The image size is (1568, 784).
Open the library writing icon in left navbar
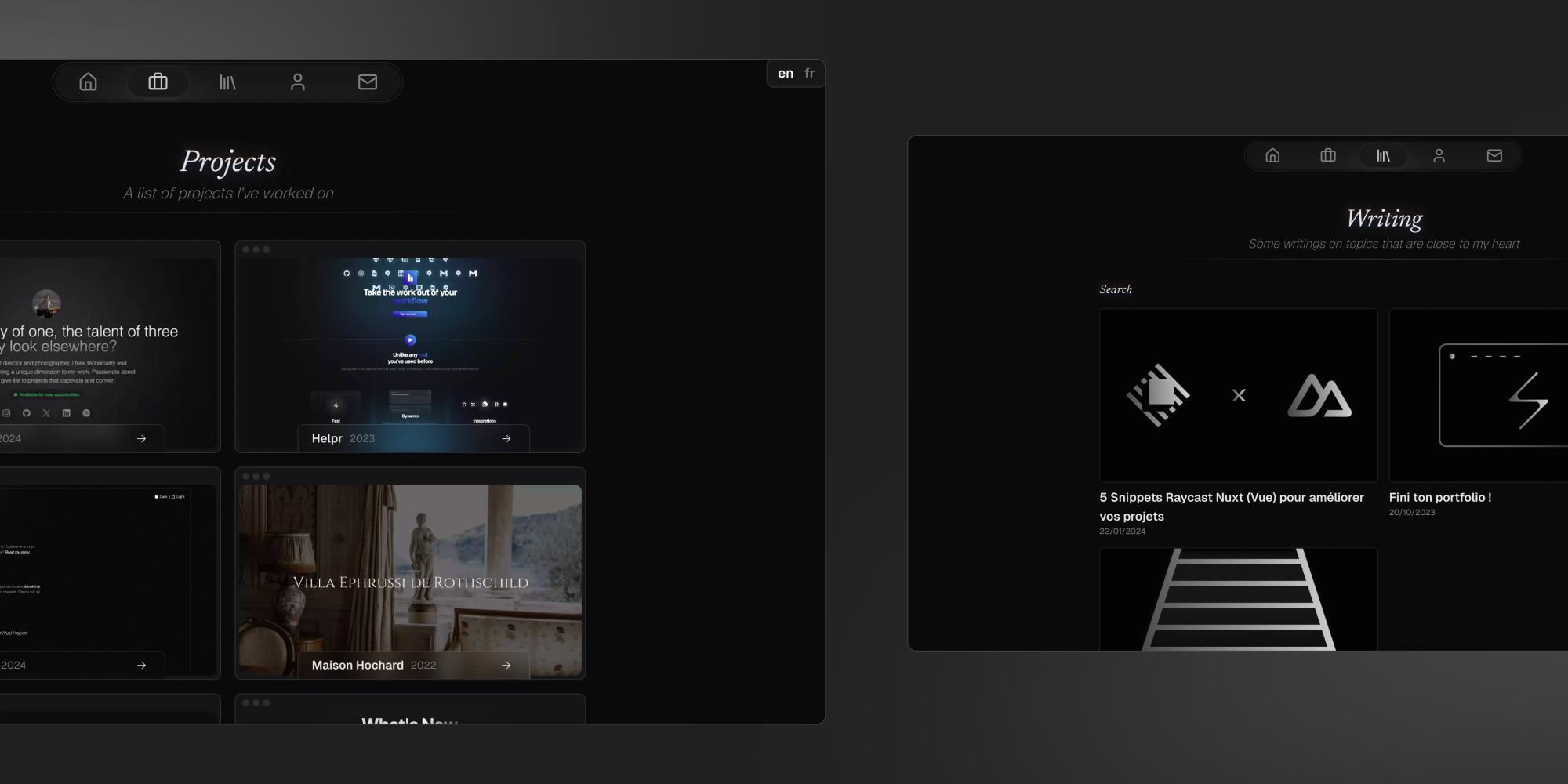227,82
